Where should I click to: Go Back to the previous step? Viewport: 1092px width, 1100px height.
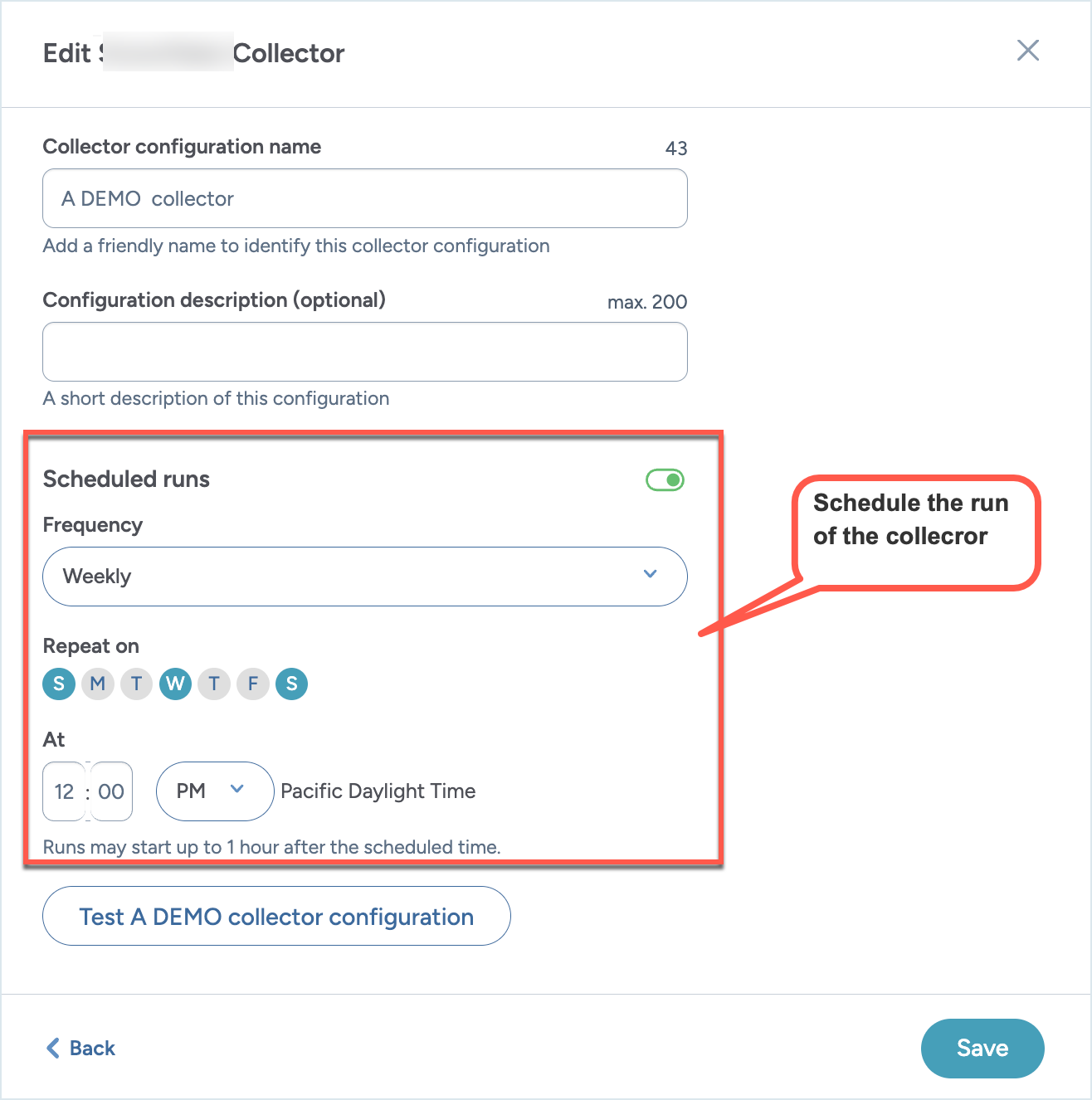click(x=91, y=1048)
